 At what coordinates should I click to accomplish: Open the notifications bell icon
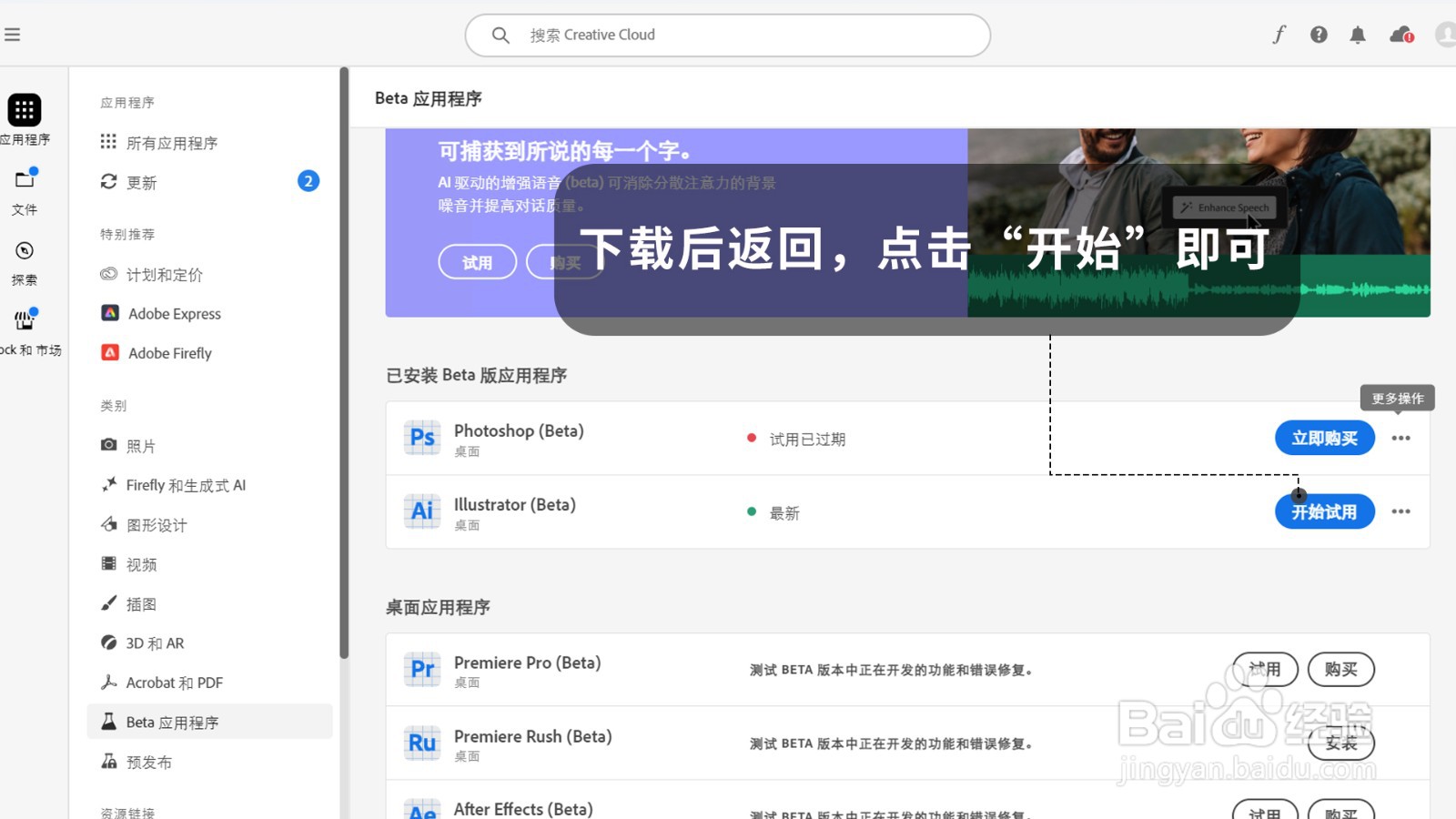tap(1358, 35)
